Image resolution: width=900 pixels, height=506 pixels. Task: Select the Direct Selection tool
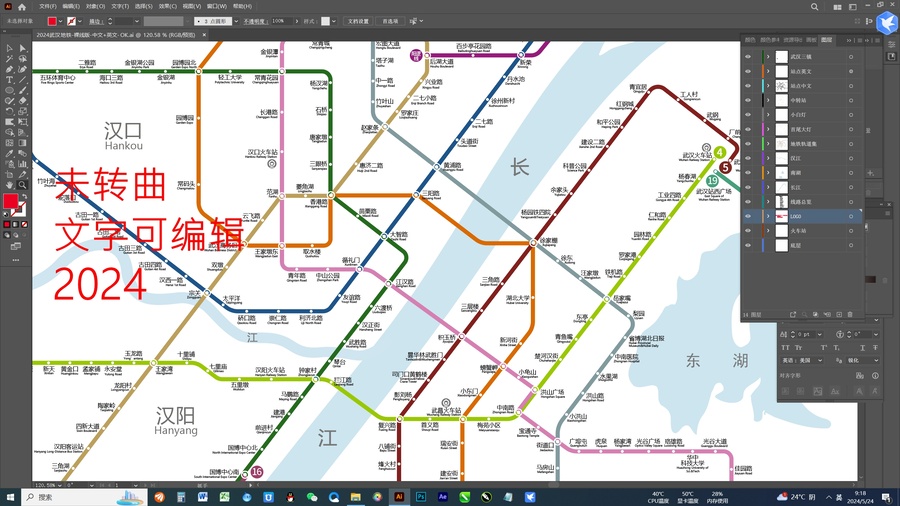[x=22, y=48]
